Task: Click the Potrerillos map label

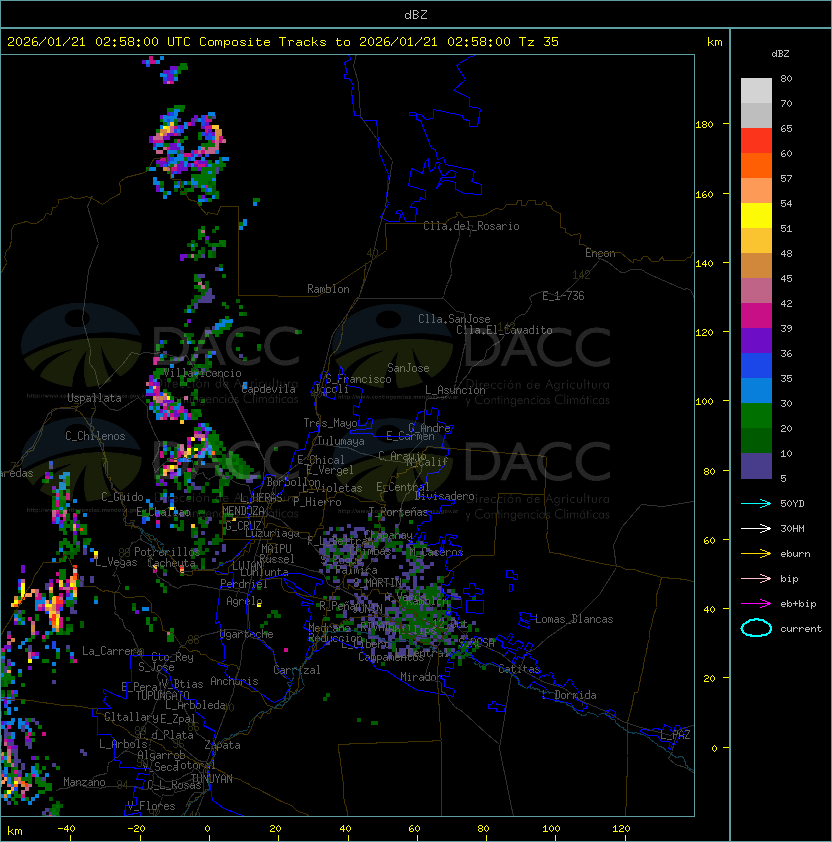Action: pyautogui.click(x=167, y=552)
